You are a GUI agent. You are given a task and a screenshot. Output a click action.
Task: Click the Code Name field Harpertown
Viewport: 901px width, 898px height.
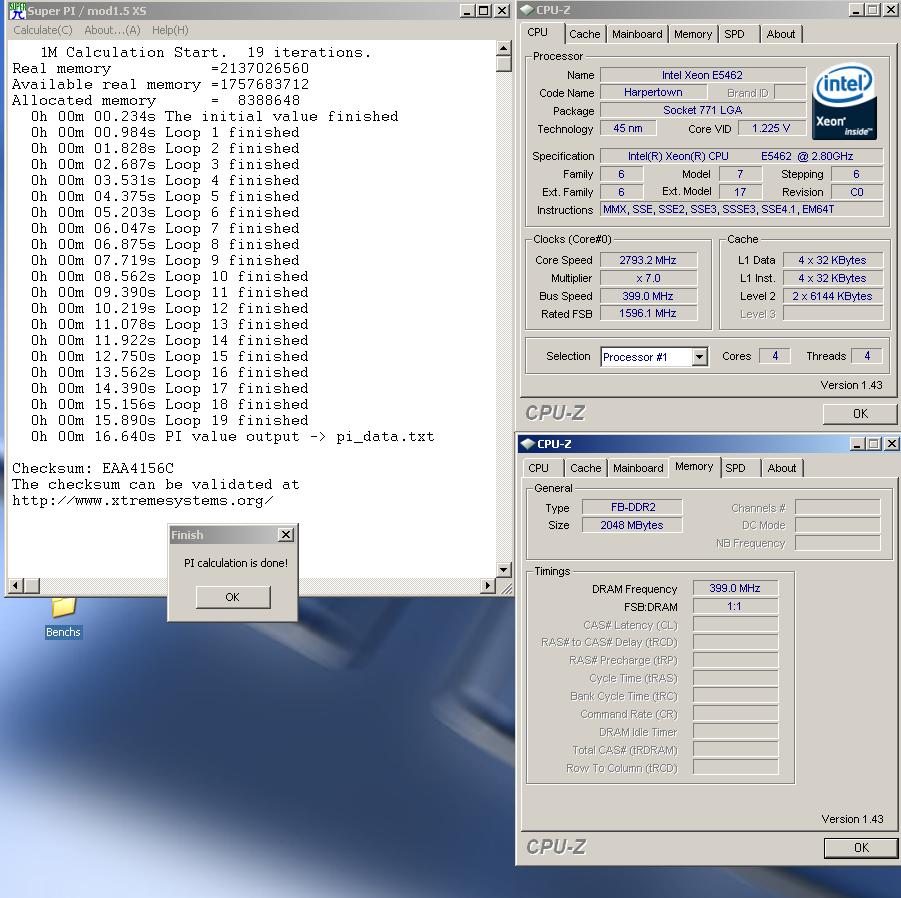point(653,92)
